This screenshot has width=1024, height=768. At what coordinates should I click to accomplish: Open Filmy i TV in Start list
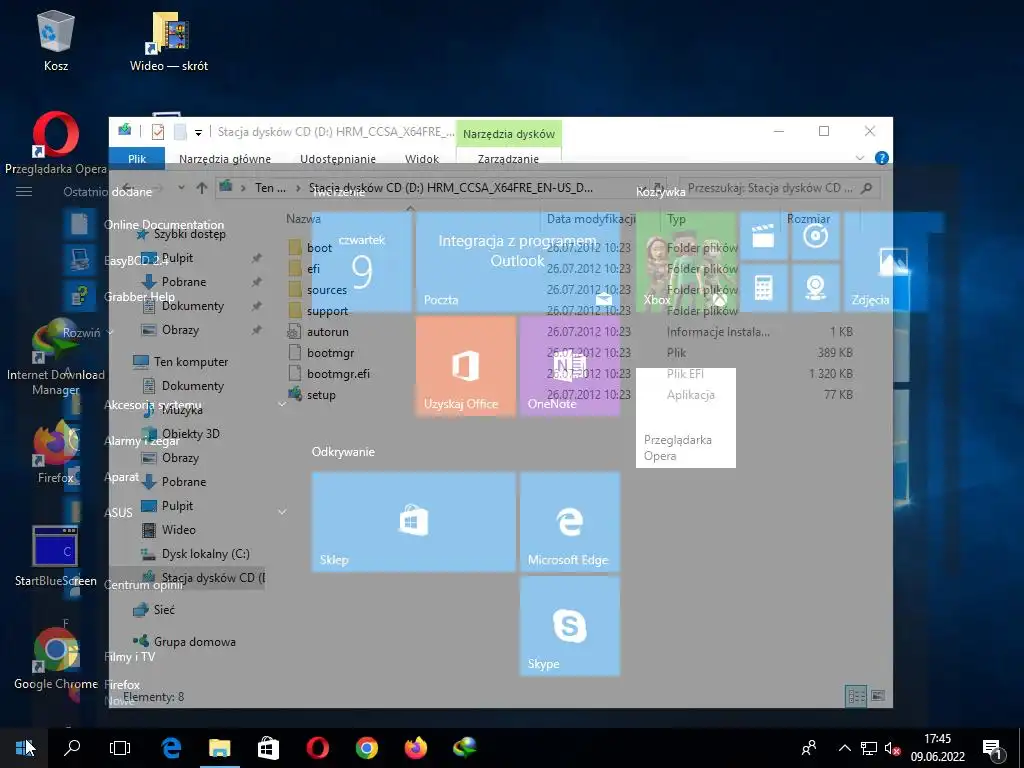click(x=129, y=656)
